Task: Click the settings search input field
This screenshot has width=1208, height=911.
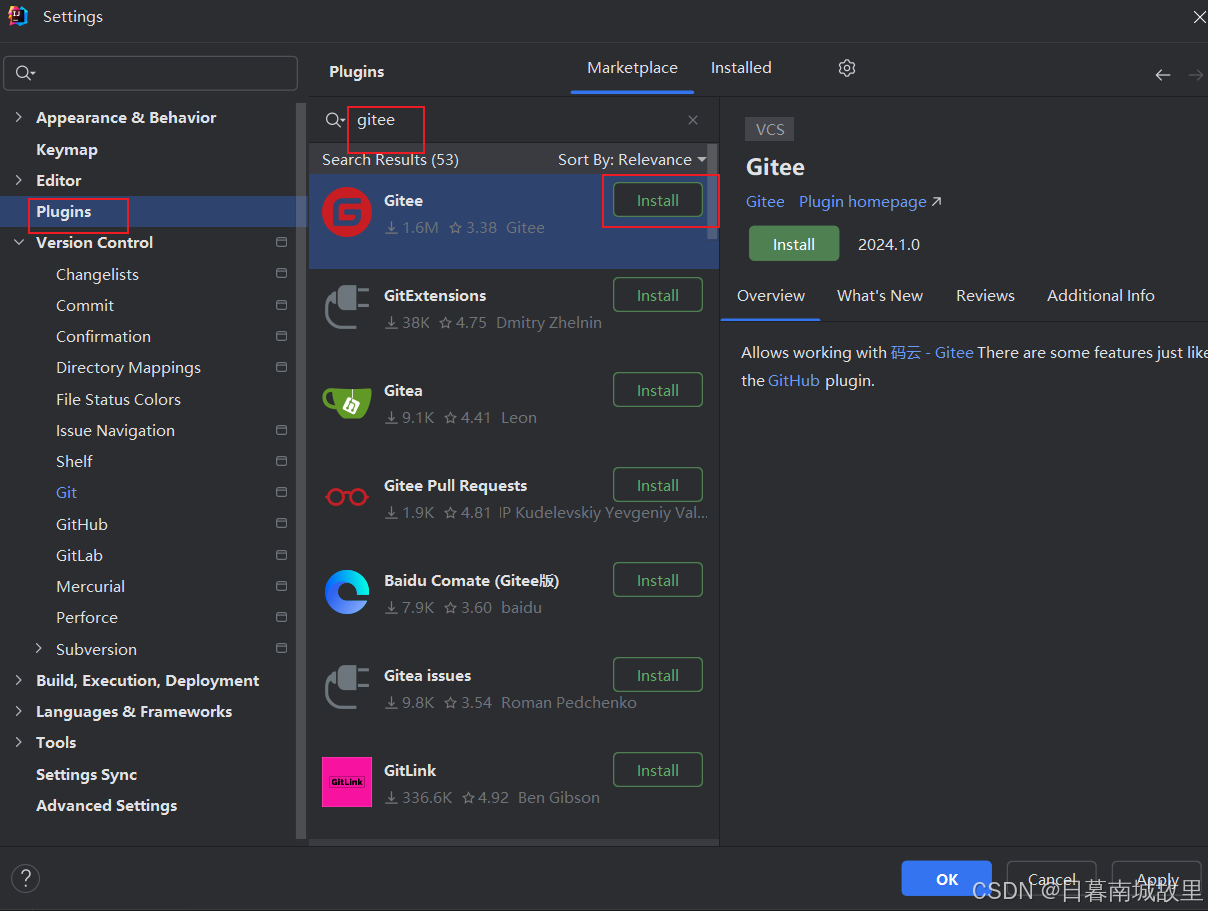Action: coord(151,73)
